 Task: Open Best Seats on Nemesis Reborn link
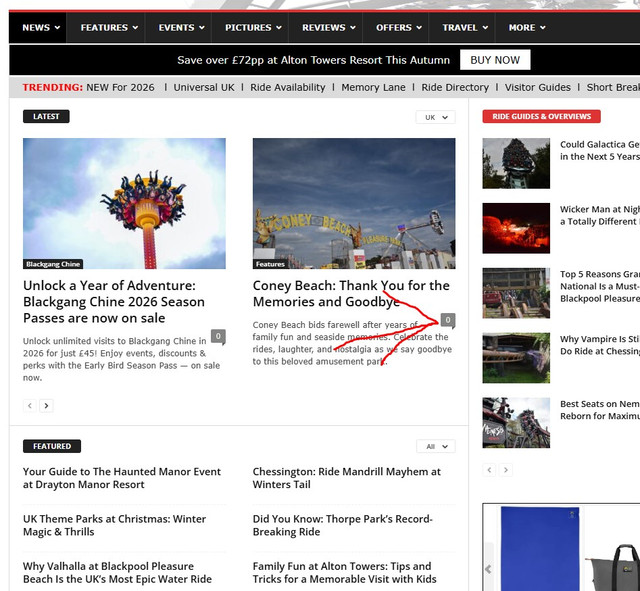[600, 410]
